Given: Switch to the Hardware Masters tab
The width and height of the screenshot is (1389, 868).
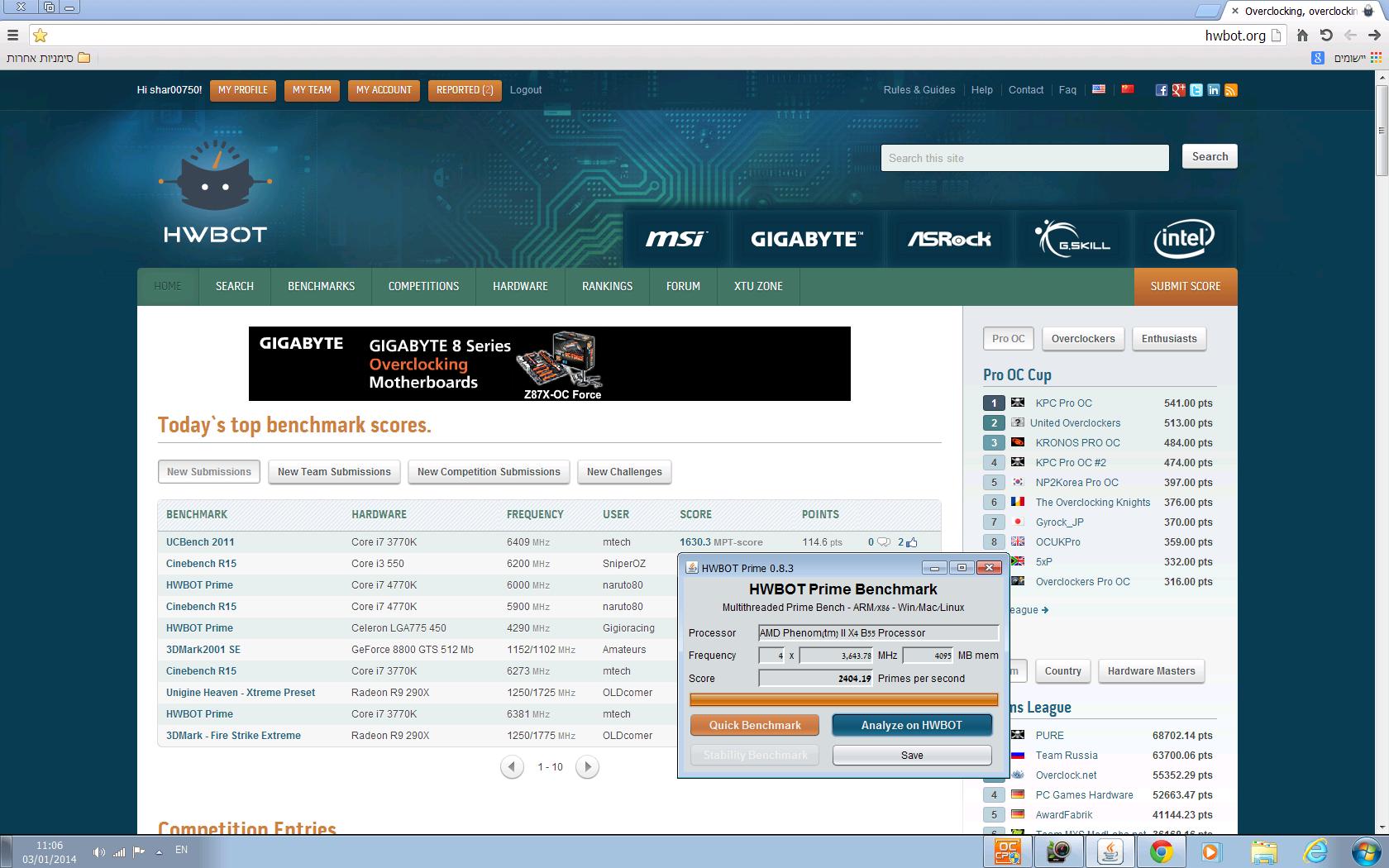Looking at the screenshot, I should pos(1151,671).
